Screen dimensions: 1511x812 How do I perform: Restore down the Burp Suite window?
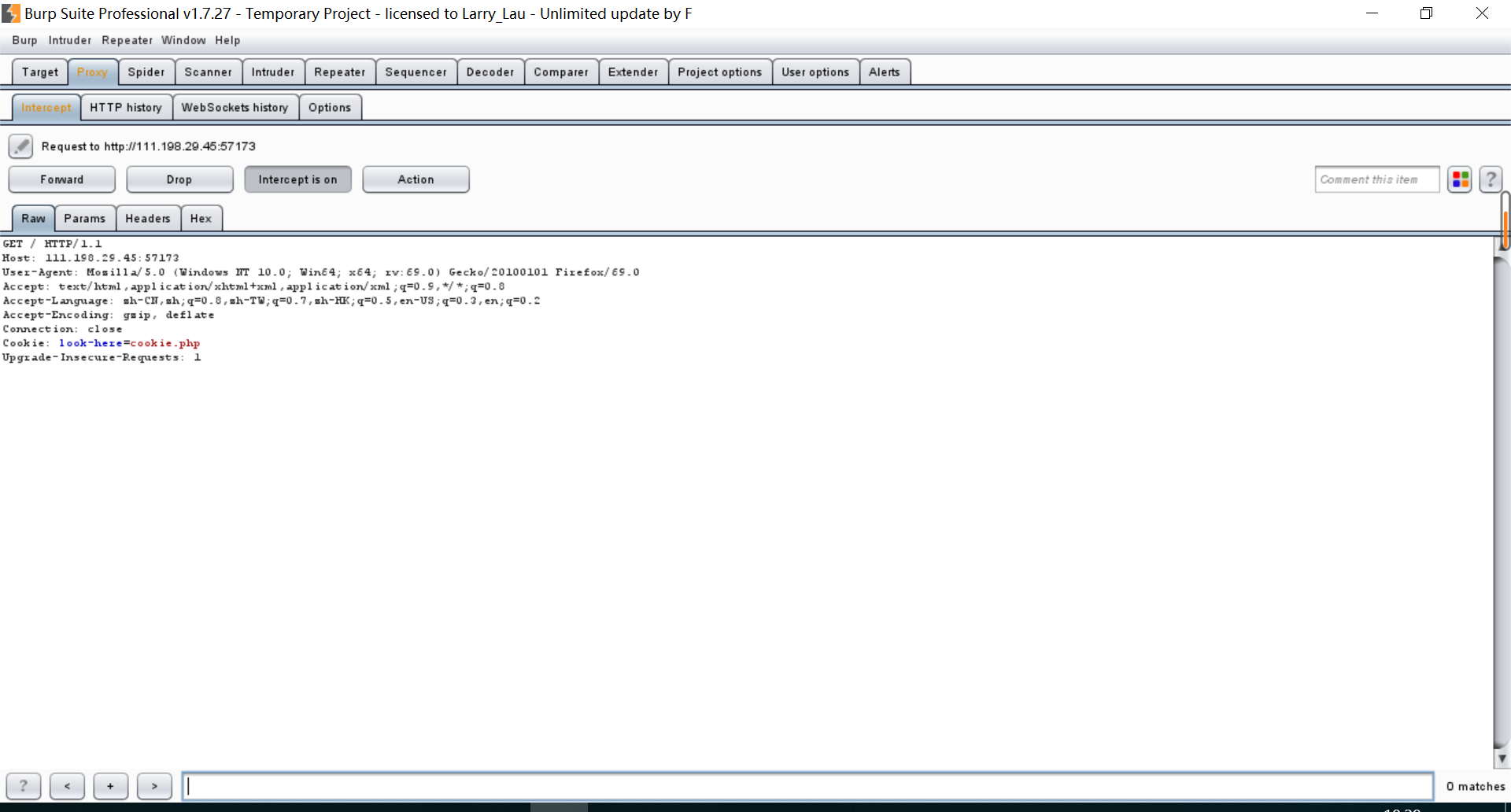(x=1426, y=13)
